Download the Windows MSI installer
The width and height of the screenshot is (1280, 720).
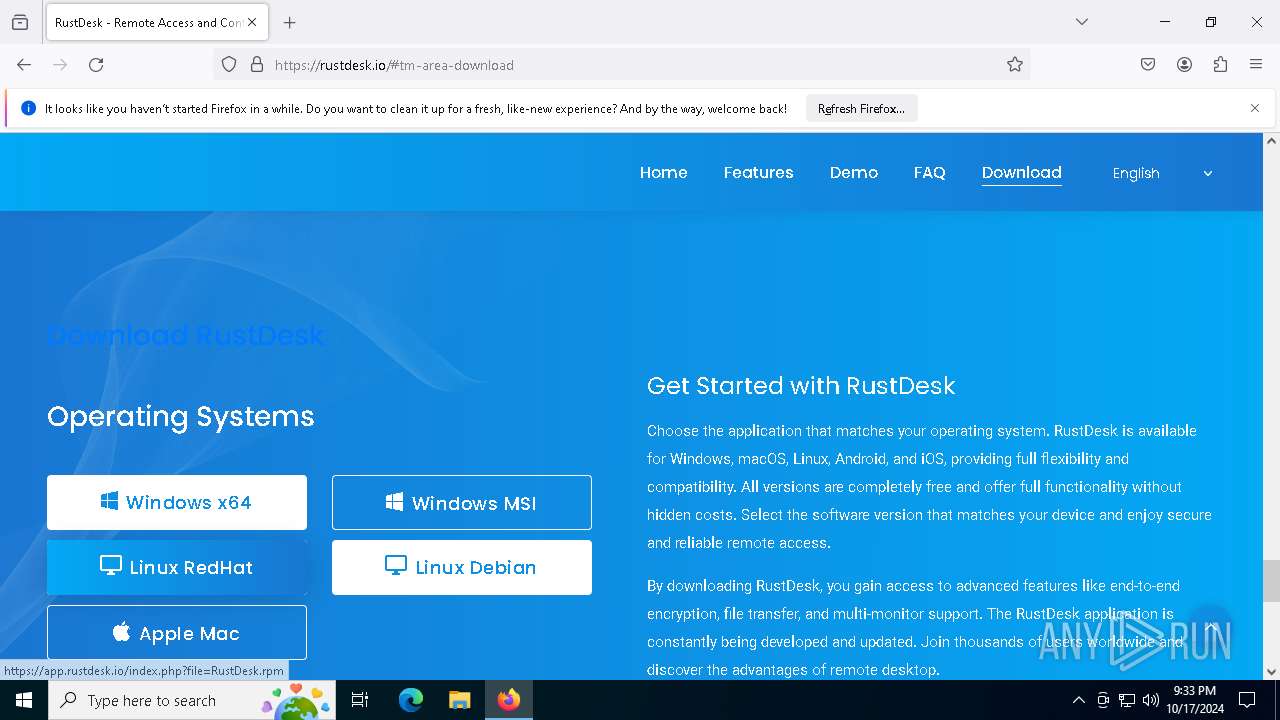462,502
